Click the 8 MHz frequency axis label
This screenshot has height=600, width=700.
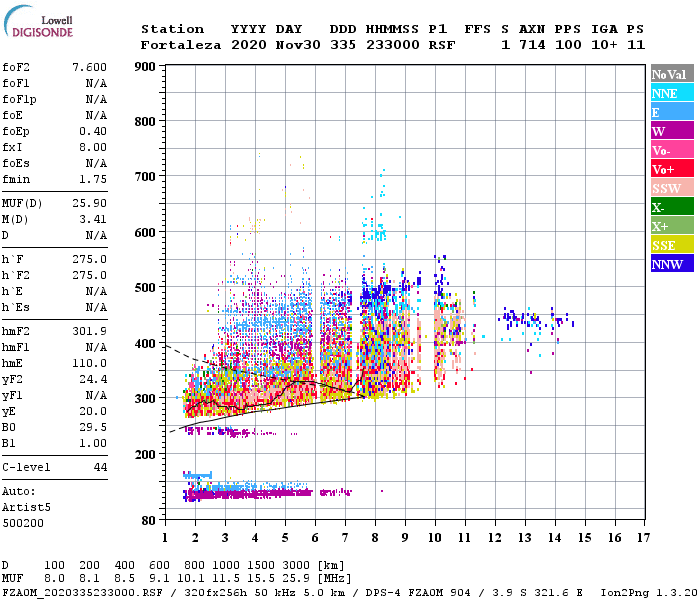tap(375, 538)
